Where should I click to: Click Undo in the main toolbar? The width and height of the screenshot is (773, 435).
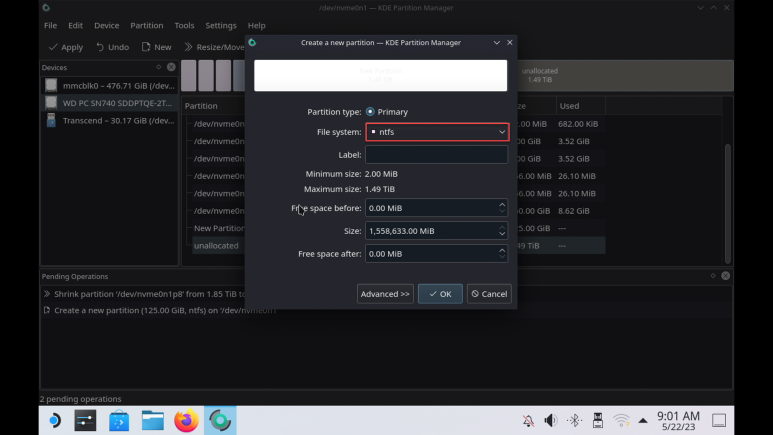click(112, 47)
